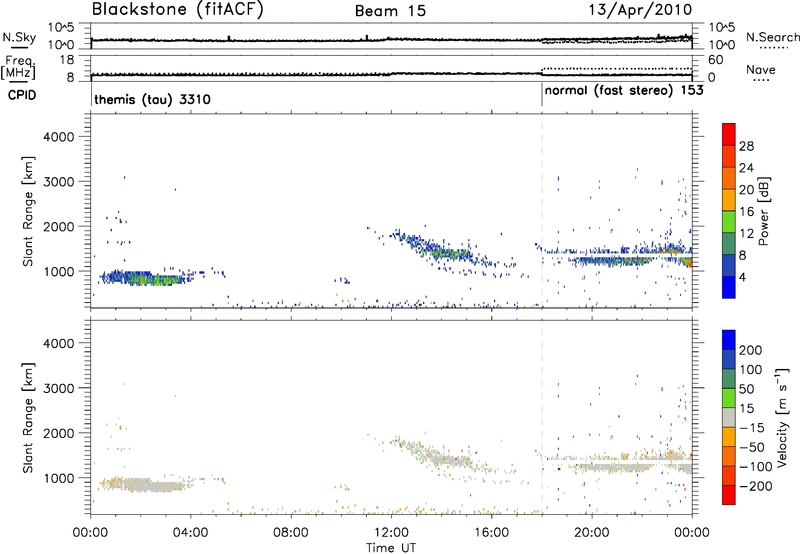Click the '3000' tick in the velocity panel
Viewport: 800px width, 554px height.
click(x=58, y=388)
